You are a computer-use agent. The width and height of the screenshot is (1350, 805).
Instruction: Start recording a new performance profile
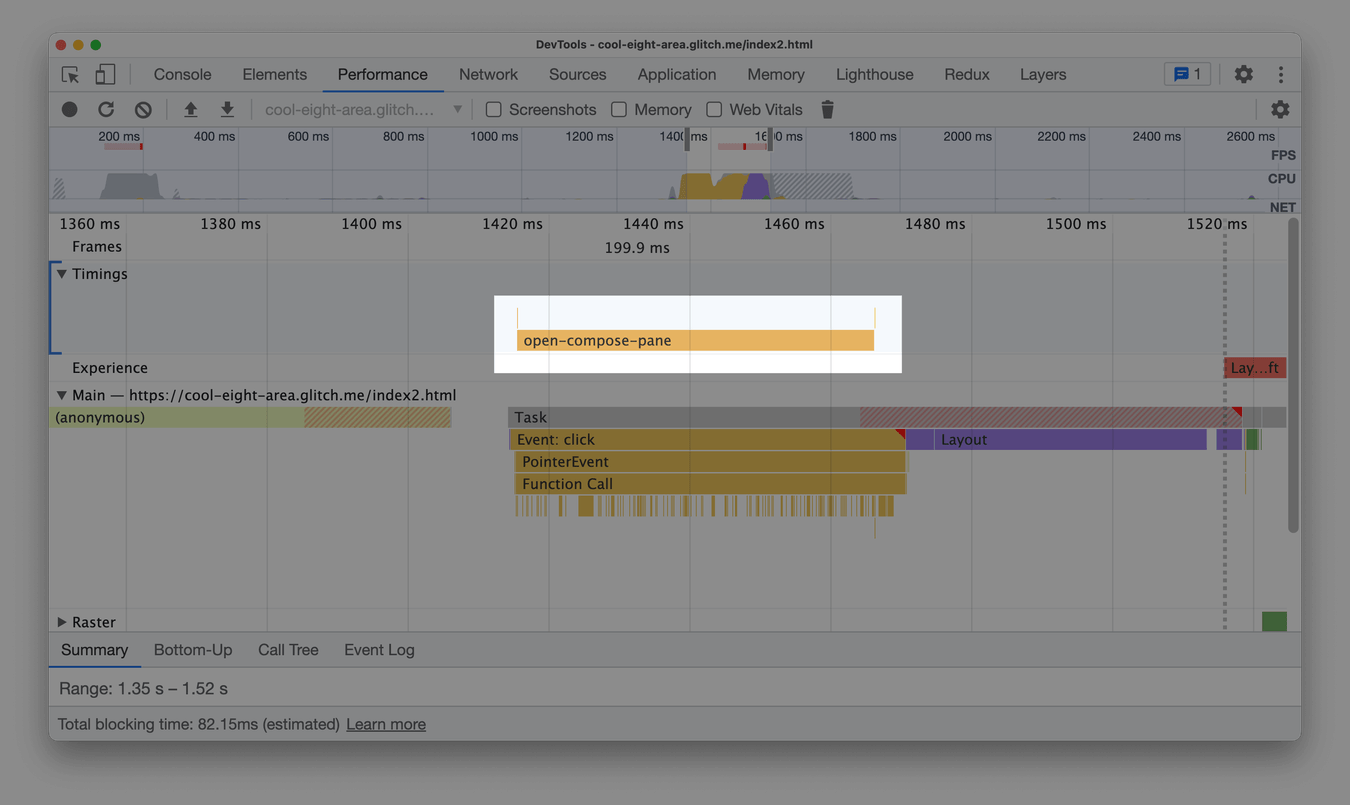[69, 109]
